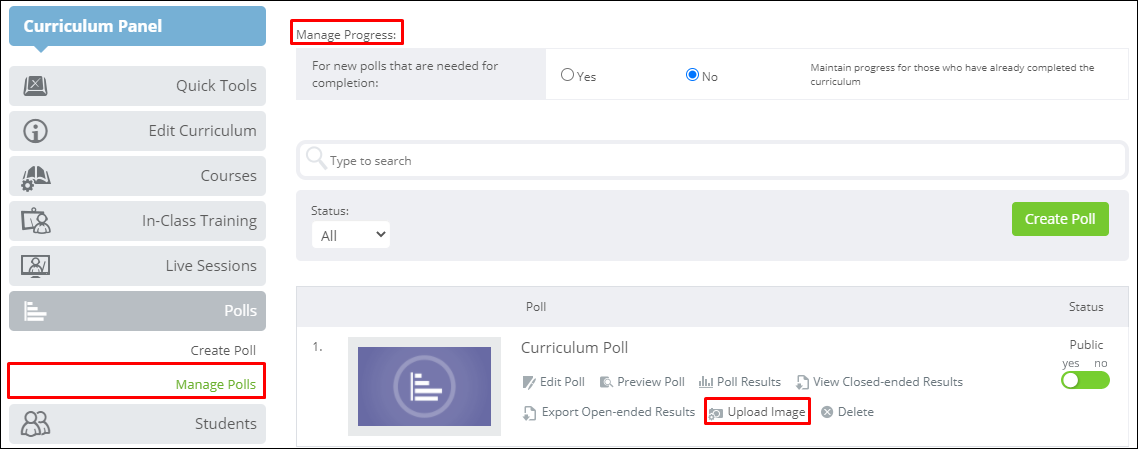
Task: Toggle the Public status switch
Action: click(x=1086, y=380)
